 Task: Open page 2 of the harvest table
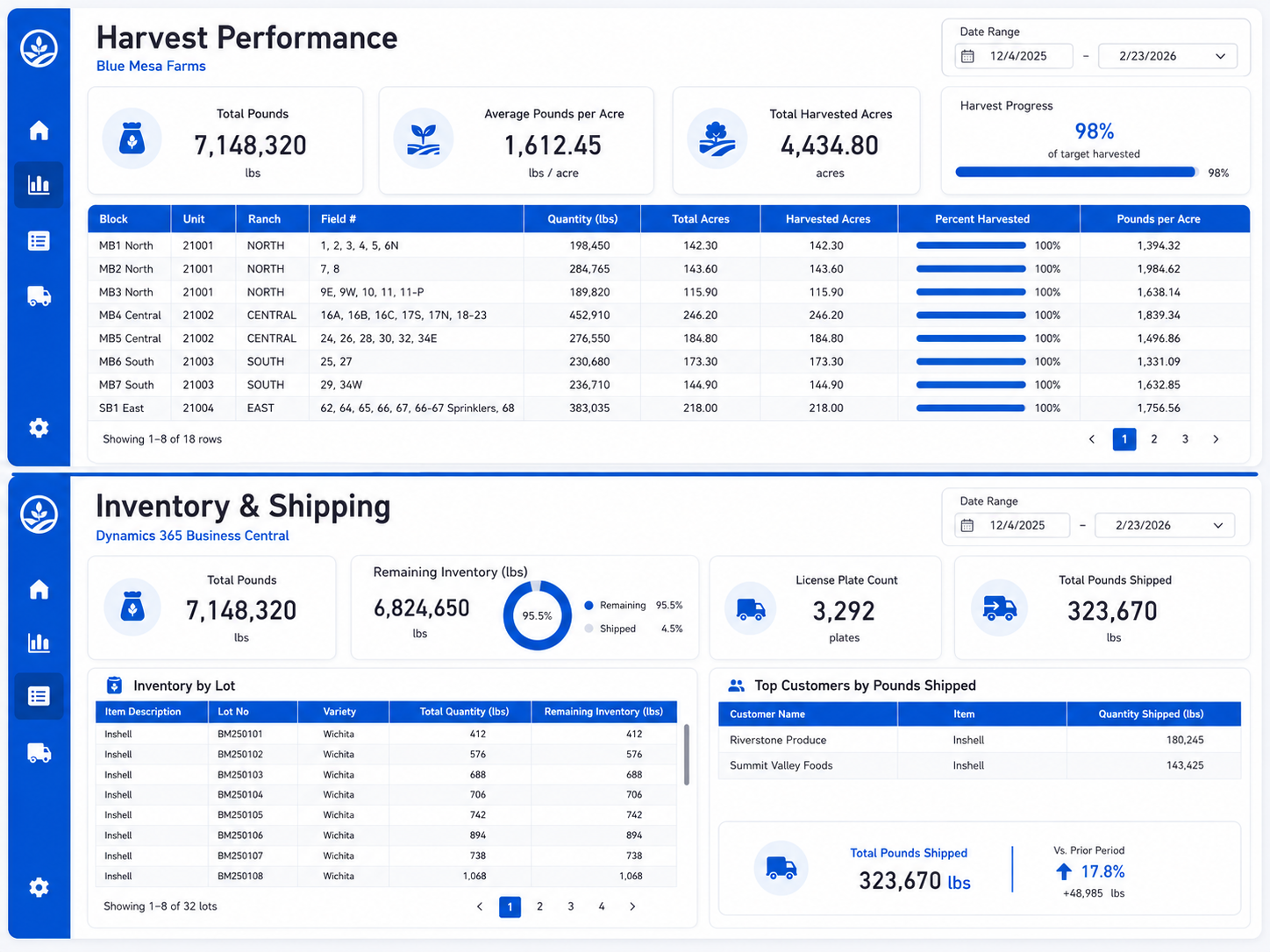pyautogui.click(x=1154, y=439)
